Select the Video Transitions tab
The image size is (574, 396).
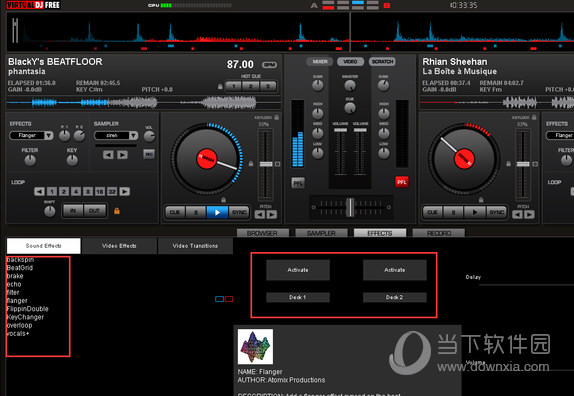[195, 246]
